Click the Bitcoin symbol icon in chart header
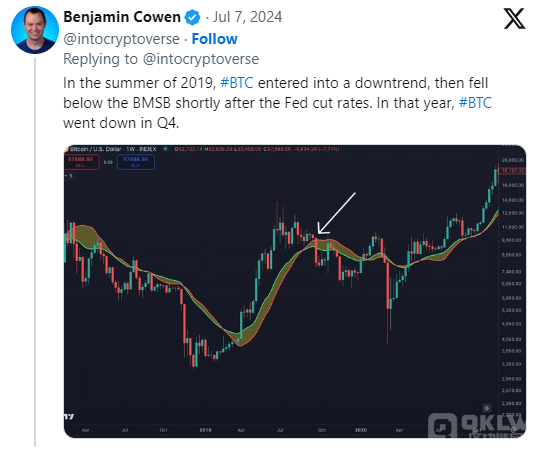537x449 pixels. tap(67, 149)
